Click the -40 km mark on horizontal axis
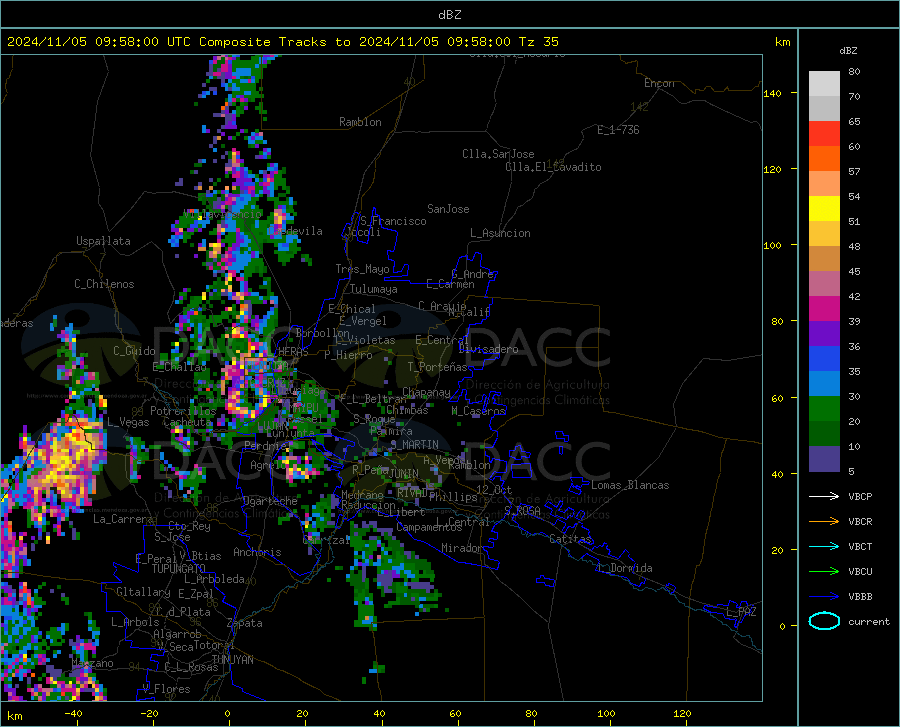 73,713
